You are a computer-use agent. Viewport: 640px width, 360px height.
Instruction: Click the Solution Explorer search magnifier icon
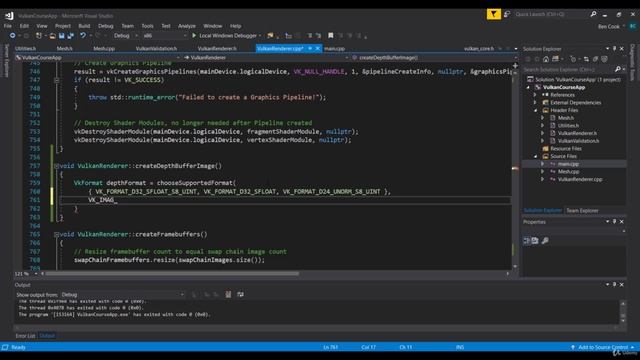[618, 69]
